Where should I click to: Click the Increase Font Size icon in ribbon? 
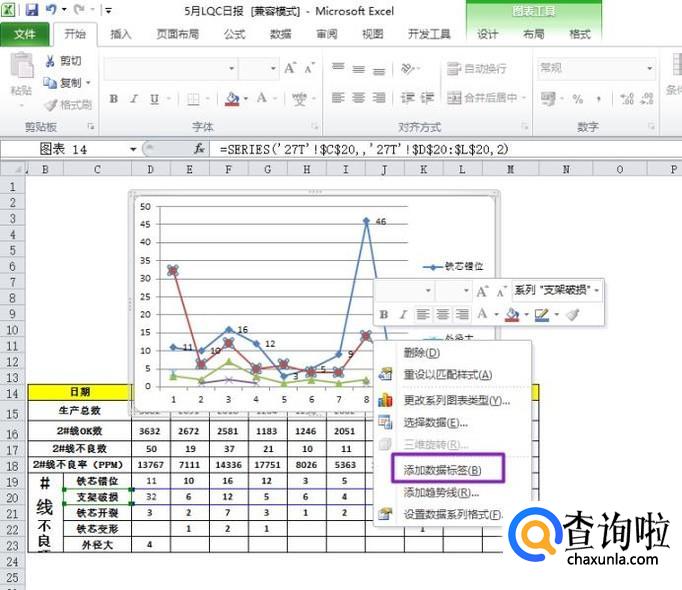tap(290, 68)
